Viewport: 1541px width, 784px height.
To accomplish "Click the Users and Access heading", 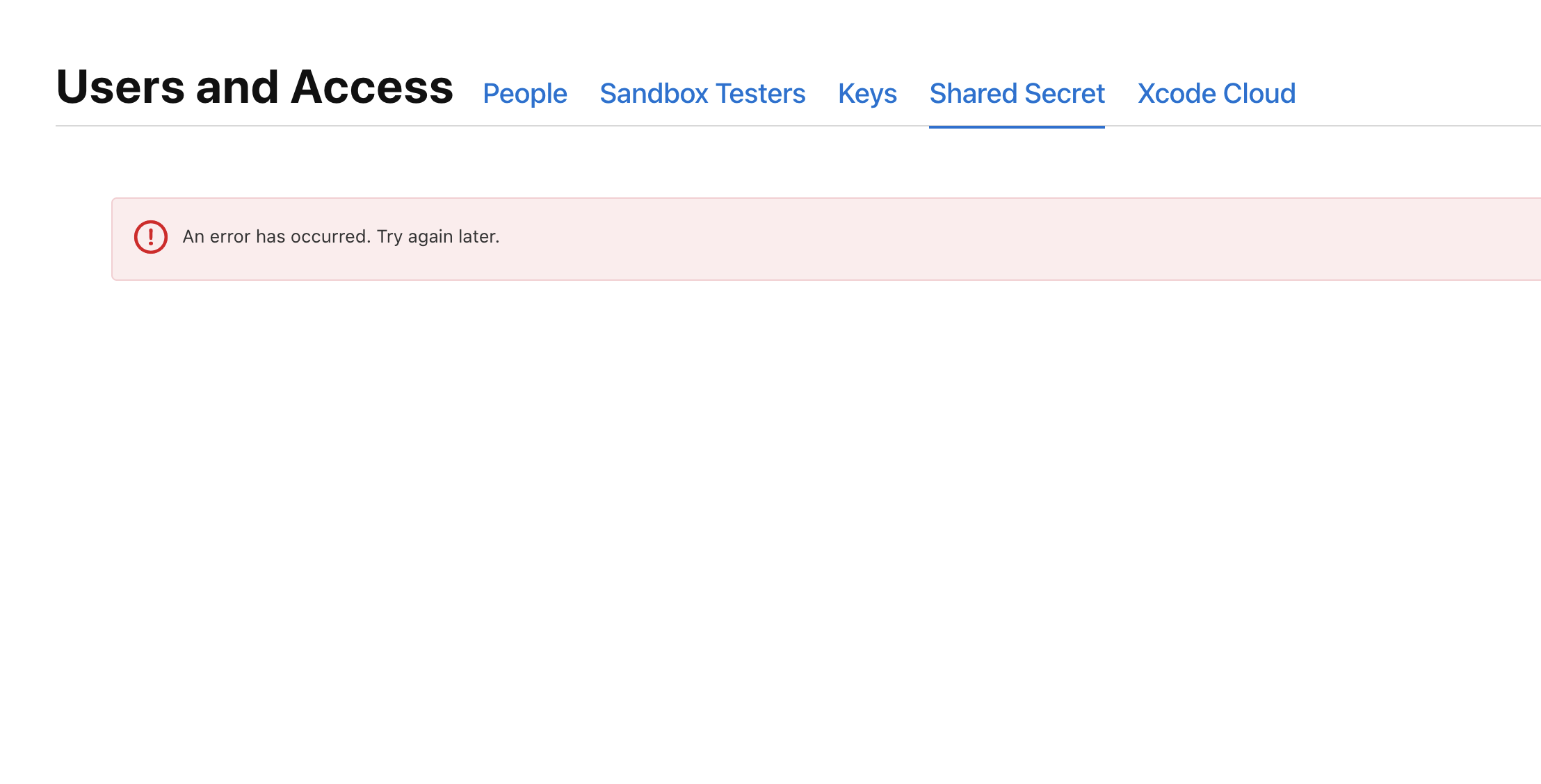I will coord(255,88).
